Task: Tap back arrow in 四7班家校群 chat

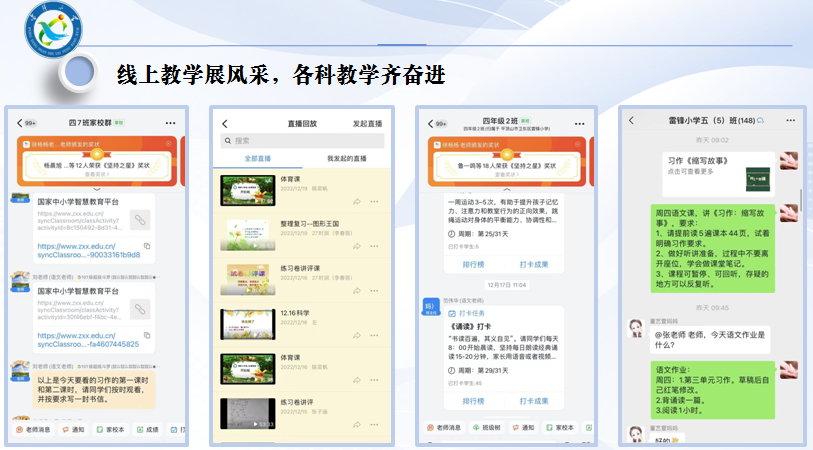Action: pyautogui.click(x=19, y=122)
